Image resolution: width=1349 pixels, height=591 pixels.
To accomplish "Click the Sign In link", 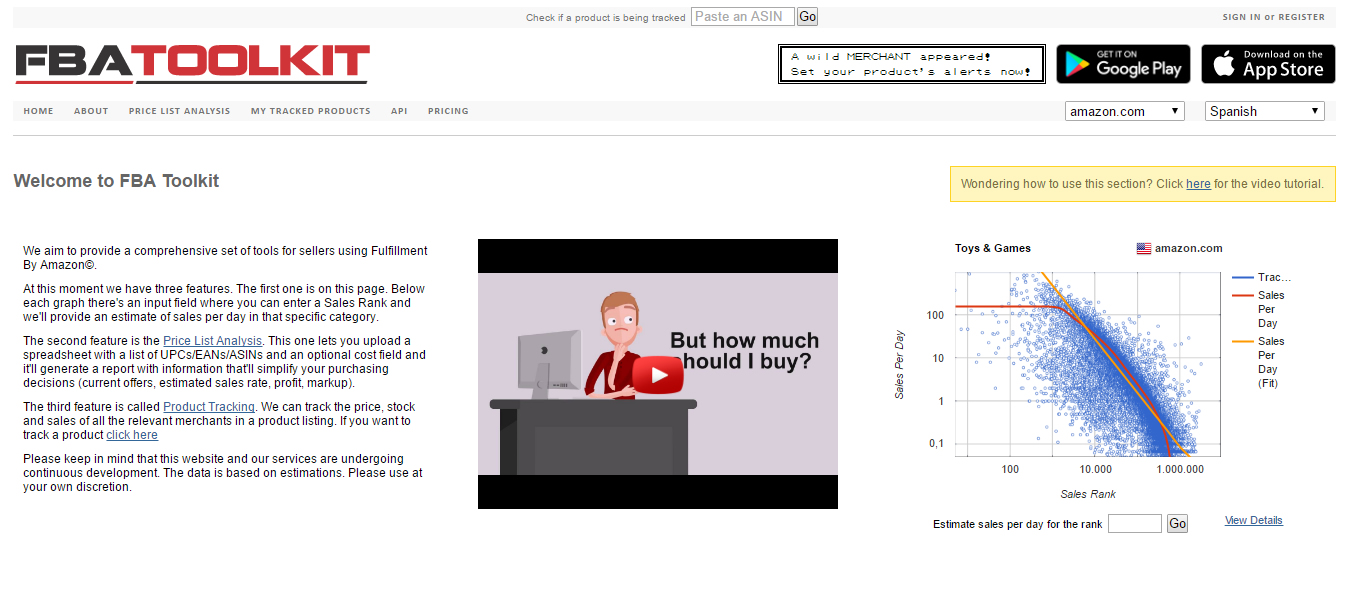I will coord(1241,17).
